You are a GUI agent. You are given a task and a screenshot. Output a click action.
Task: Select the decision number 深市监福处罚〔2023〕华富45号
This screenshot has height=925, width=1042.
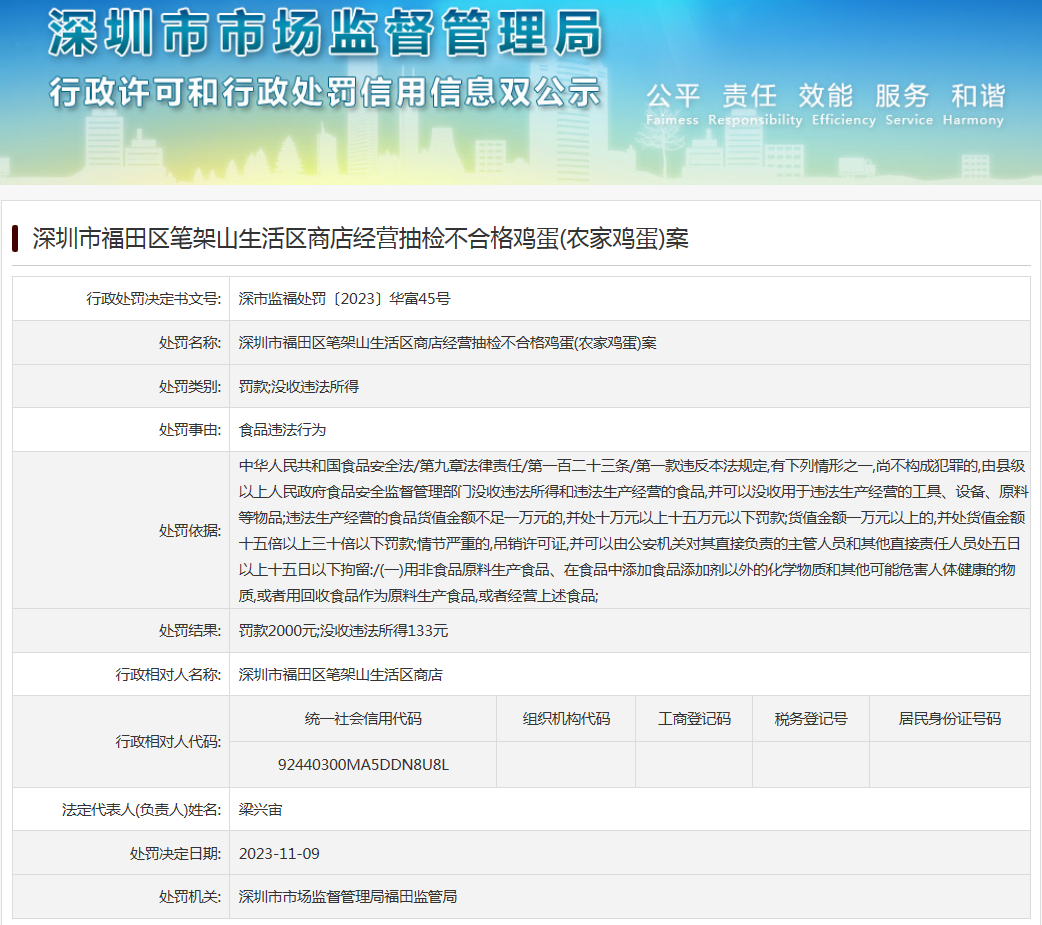click(x=344, y=298)
